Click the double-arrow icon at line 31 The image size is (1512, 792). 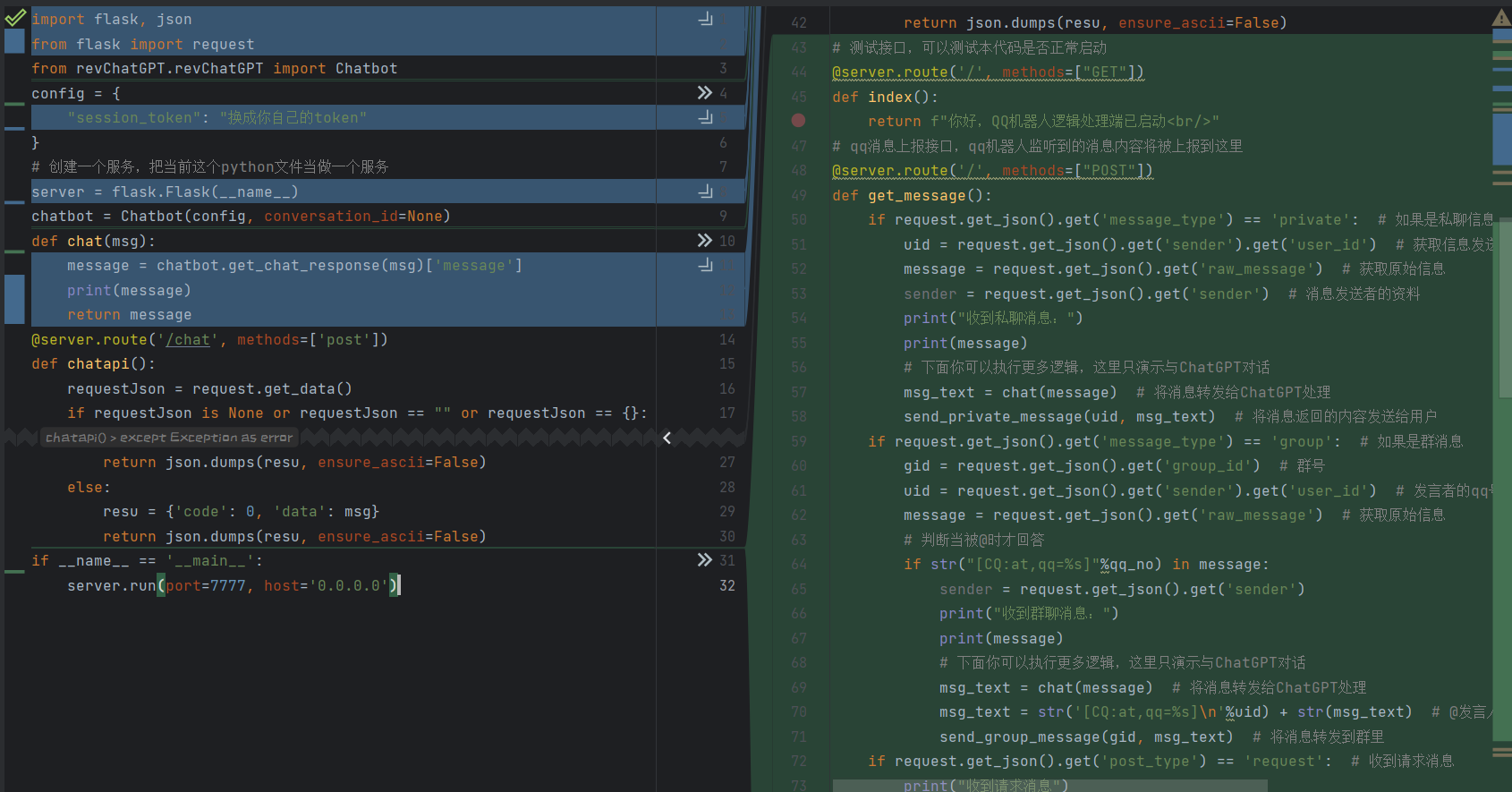[704, 560]
